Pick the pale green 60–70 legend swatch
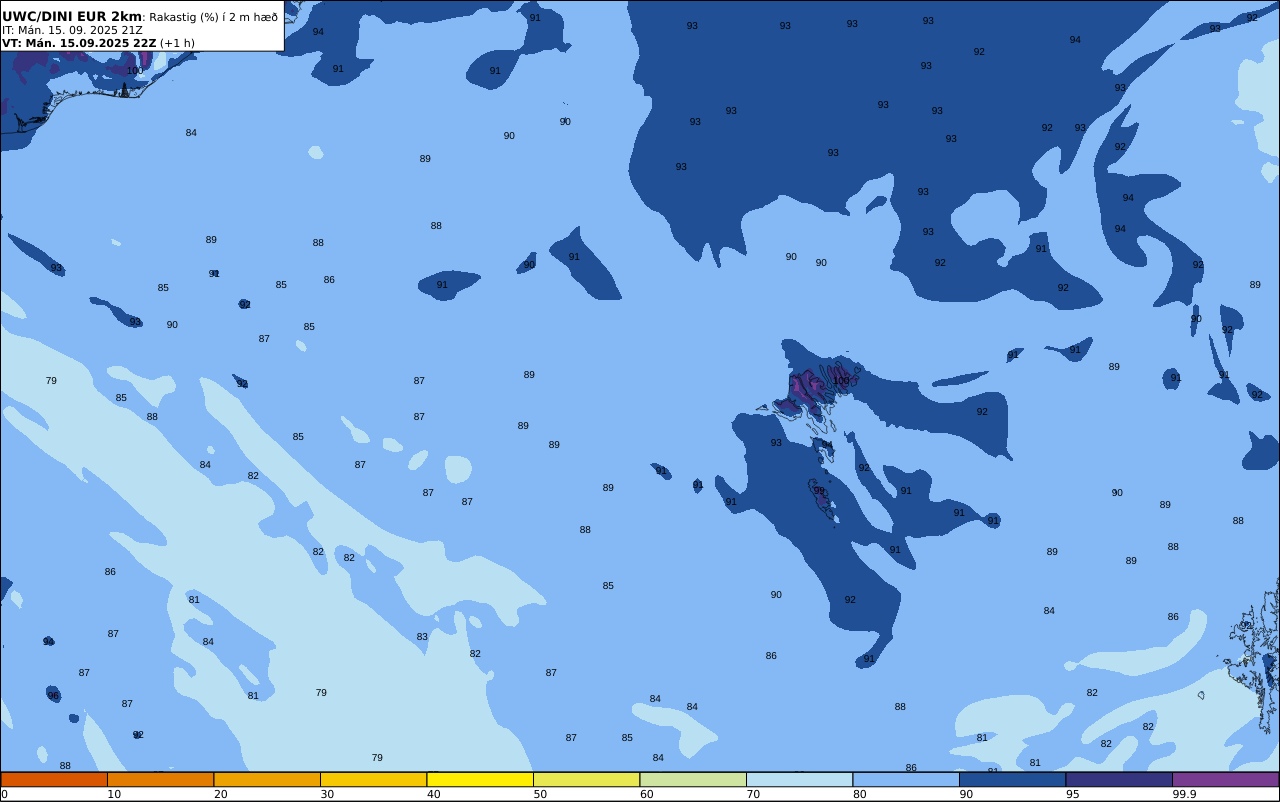 [693, 779]
